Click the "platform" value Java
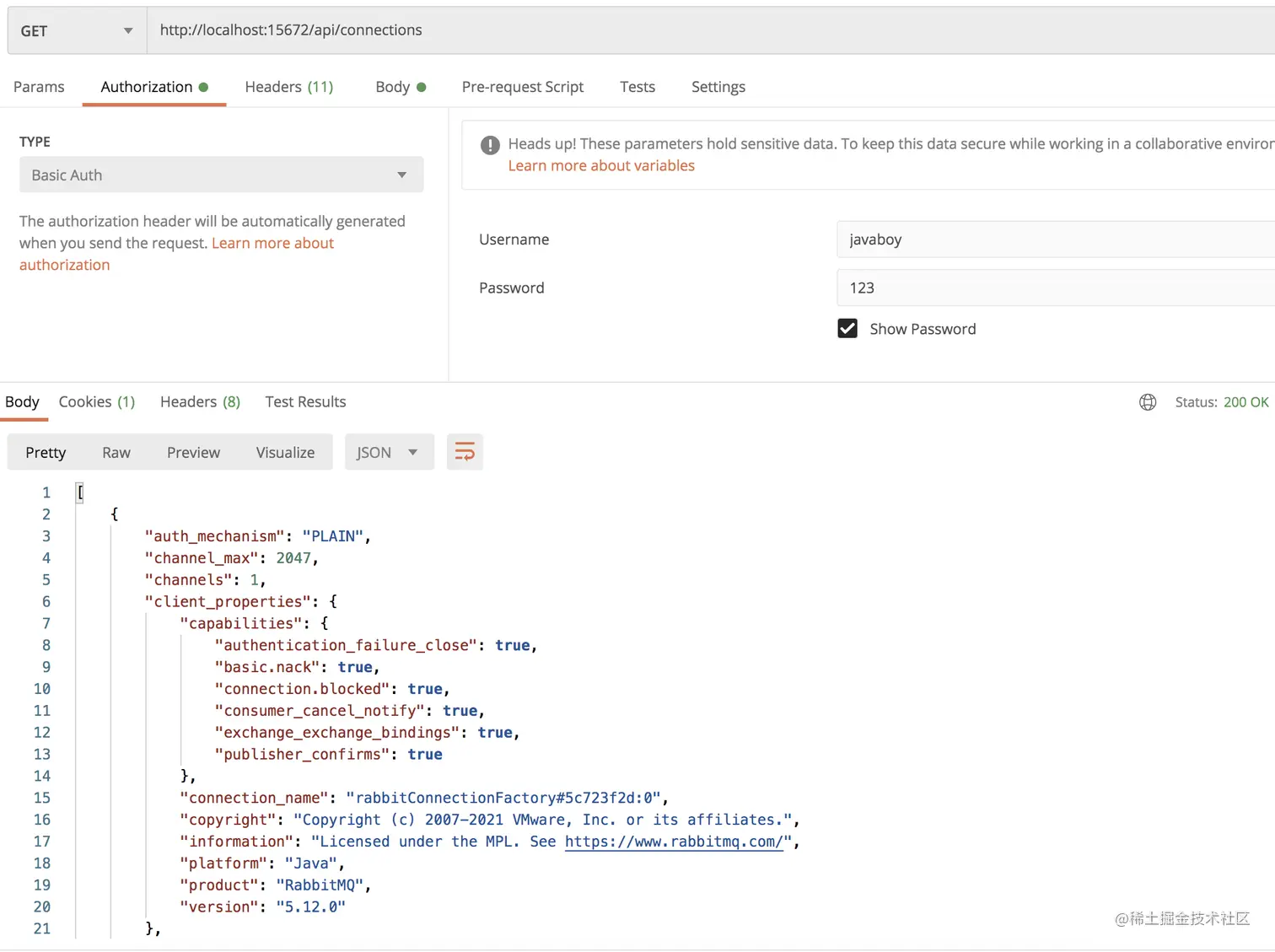Screen dimensions: 1275x952 (x=311, y=863)
